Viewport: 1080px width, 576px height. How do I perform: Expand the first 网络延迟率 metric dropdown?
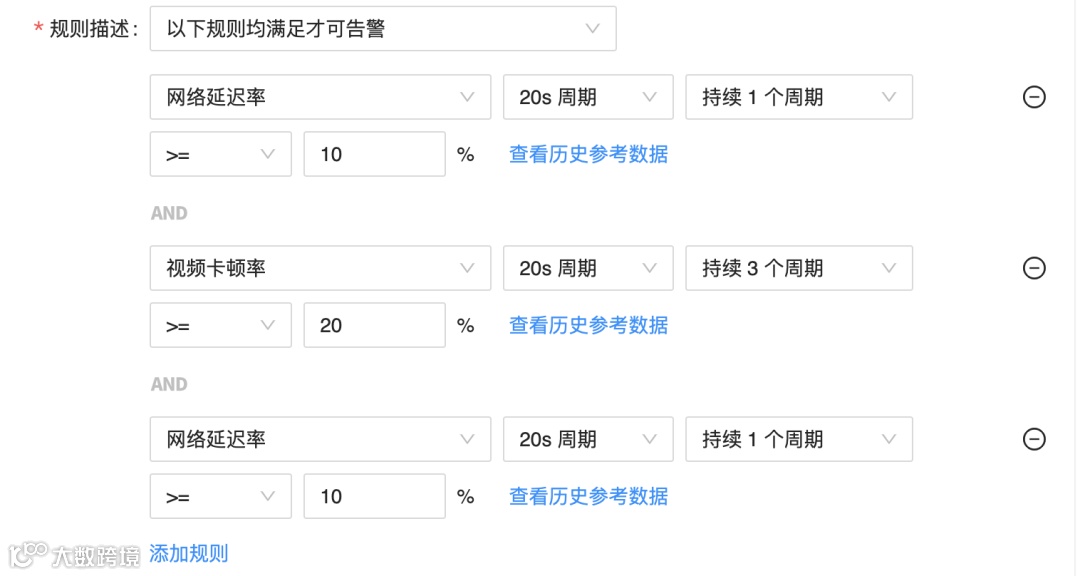320,97
